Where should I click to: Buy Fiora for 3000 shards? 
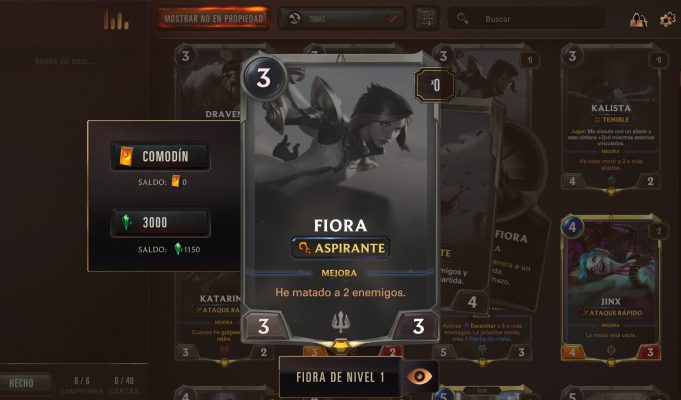(x=160, y=222)
